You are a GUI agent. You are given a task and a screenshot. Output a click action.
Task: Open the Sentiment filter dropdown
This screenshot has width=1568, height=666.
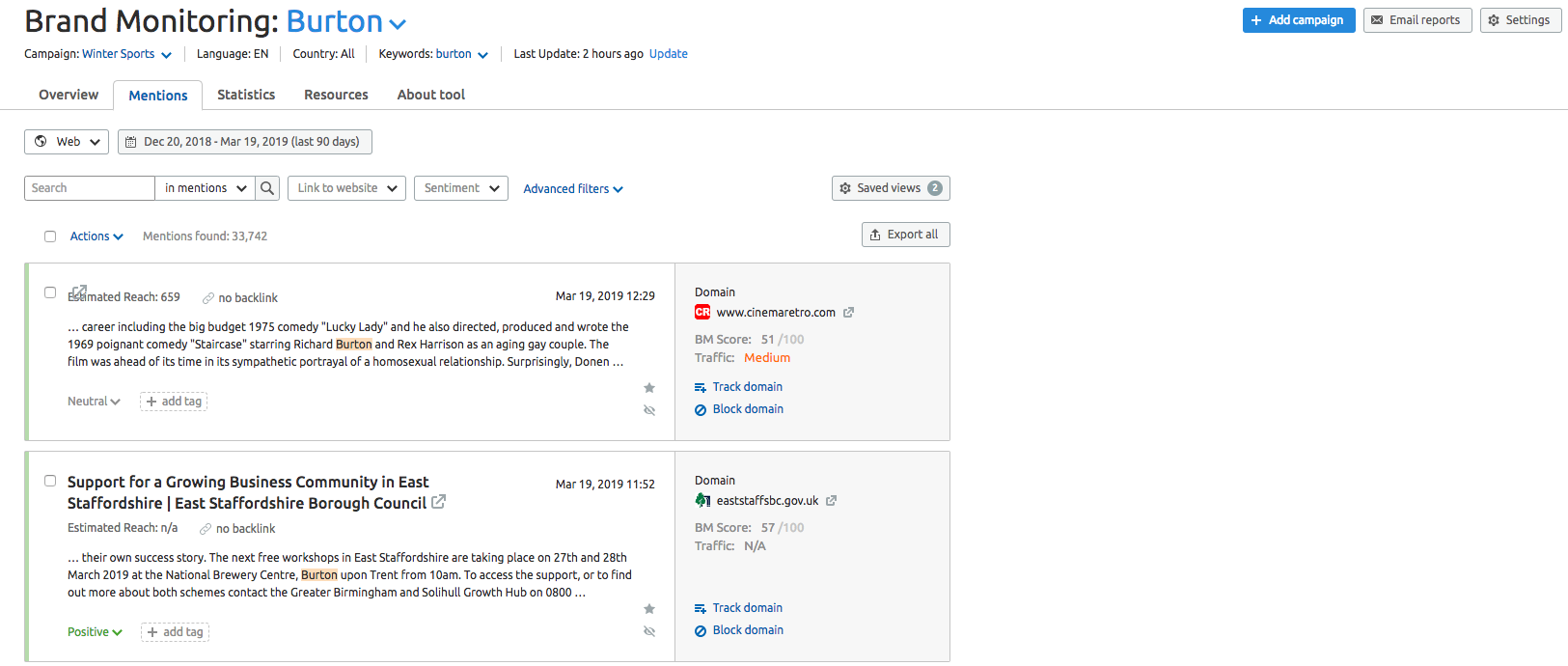pyautogui.click(x=461, y=188)
